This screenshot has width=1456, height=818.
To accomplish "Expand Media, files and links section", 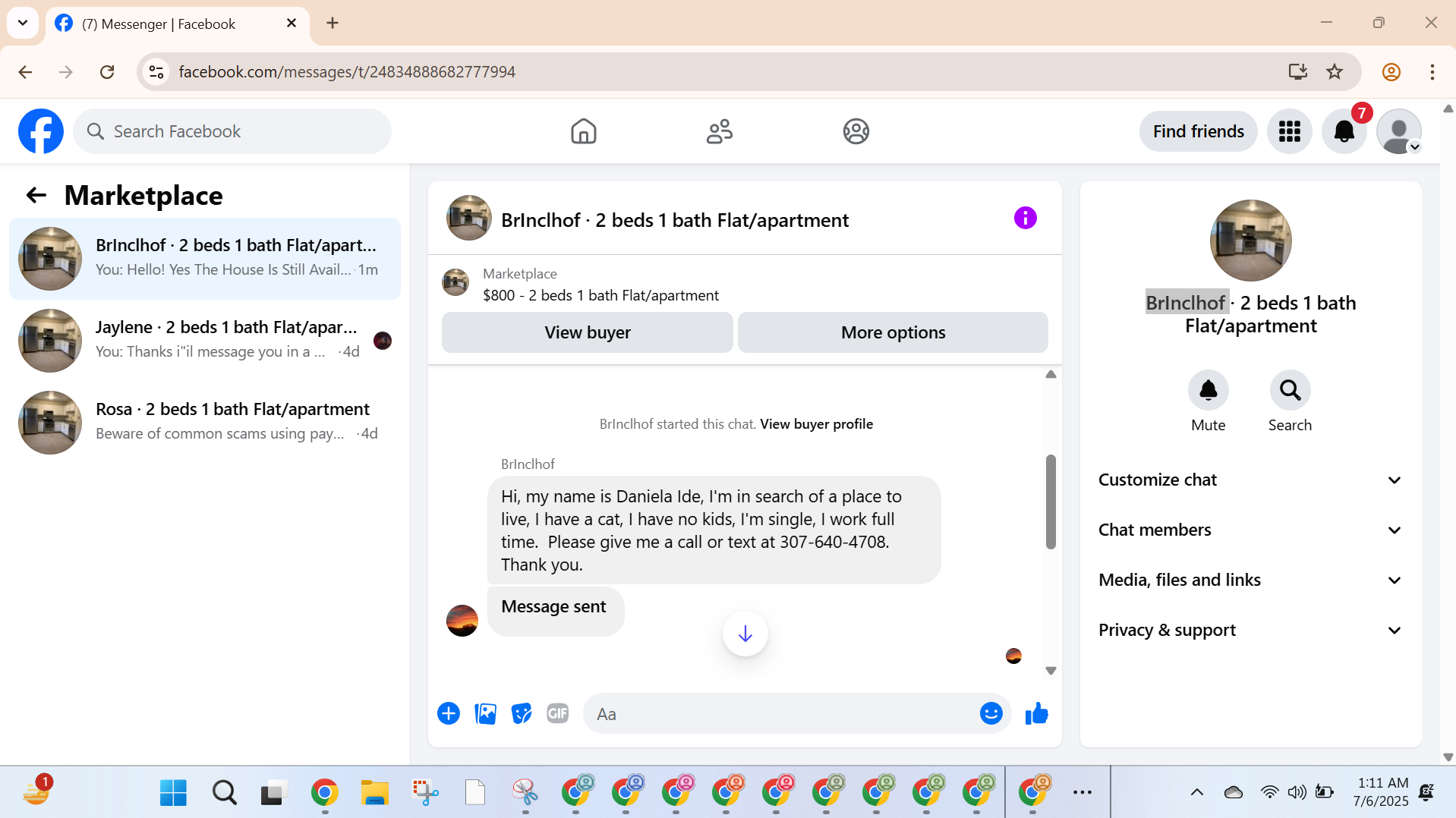I will click(1250, 580).
